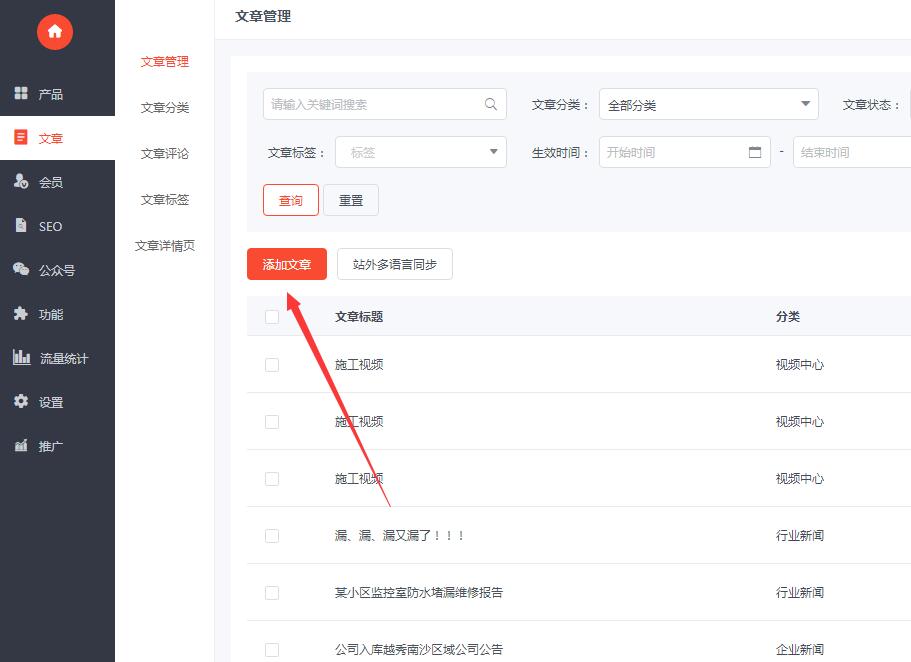Open the 功能 puzzle-piece section
This screenshot has width=911, height=662.
50,314
